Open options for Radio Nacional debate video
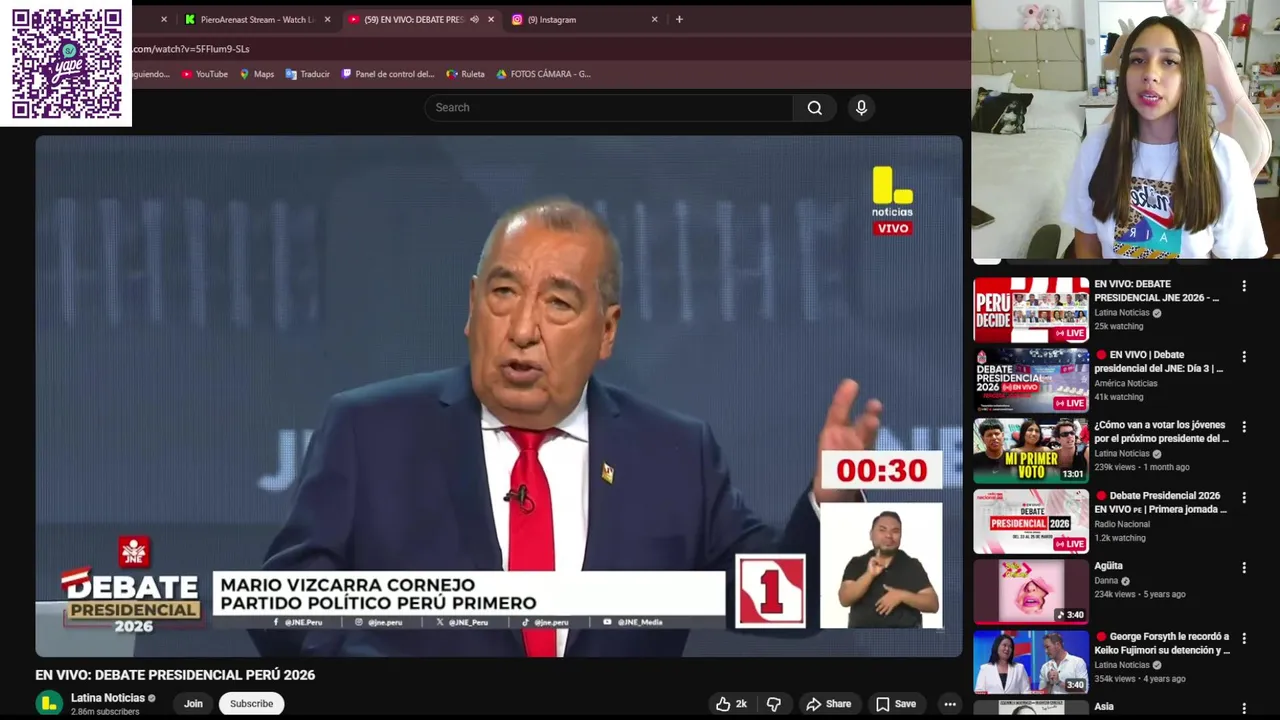 (x=1244, y=497)
